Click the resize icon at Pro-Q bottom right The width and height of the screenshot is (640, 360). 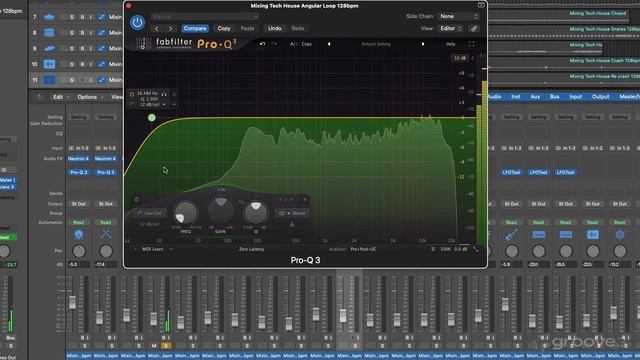(x=476, y=249)
